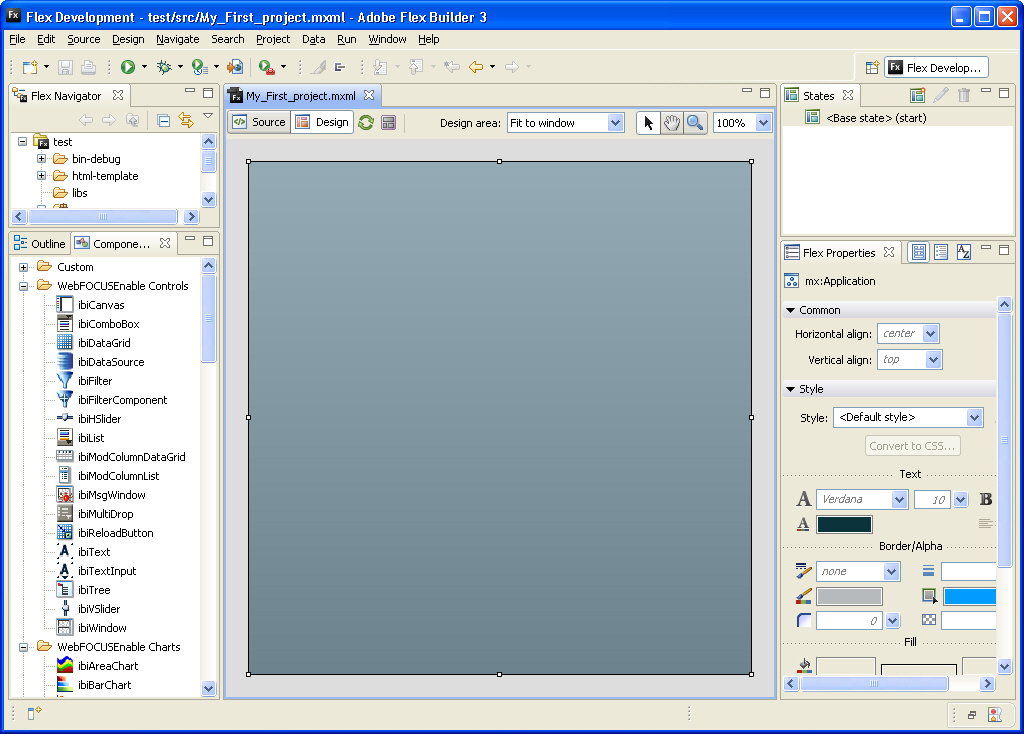Click the corner radius field showing 0
This screenshot has width=1024, height=734.
(849, 620)
